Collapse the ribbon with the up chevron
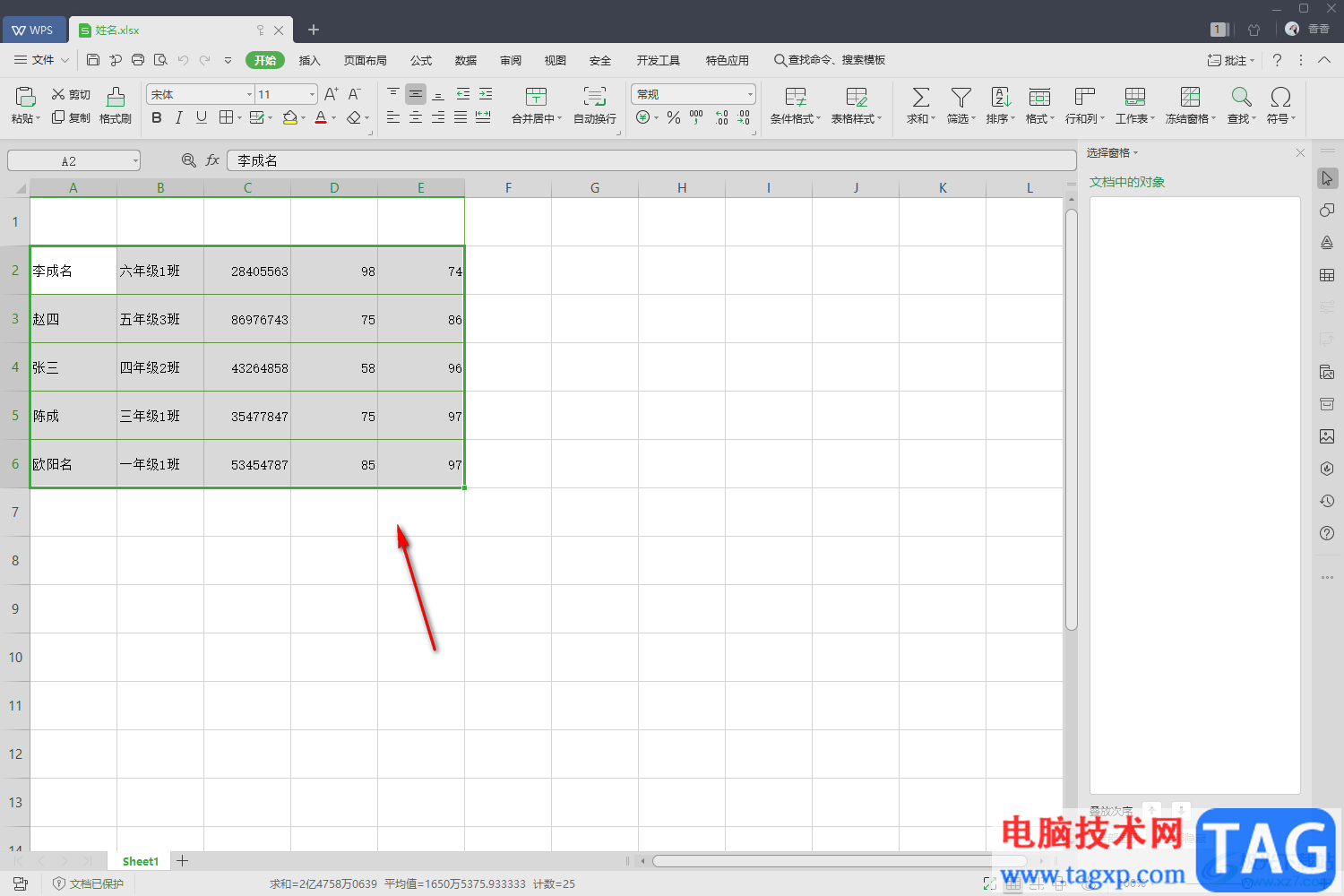This screenshot has width=1344, height=896. (1324, 60)
